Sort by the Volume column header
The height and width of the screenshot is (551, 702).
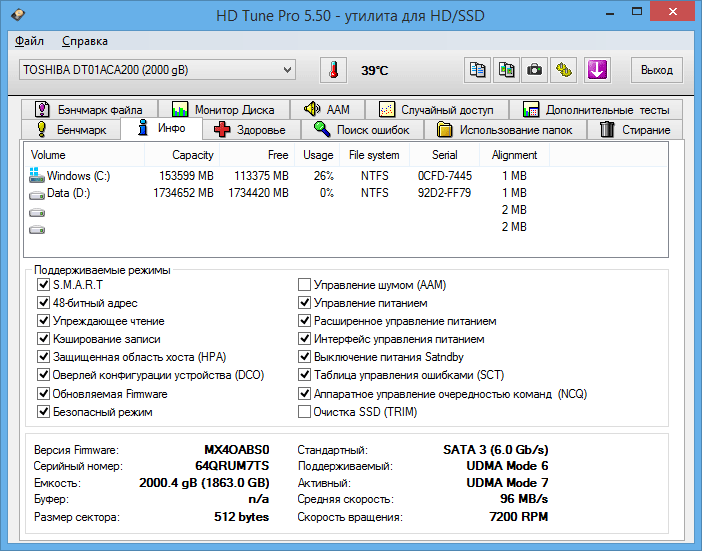click(84, 155)
